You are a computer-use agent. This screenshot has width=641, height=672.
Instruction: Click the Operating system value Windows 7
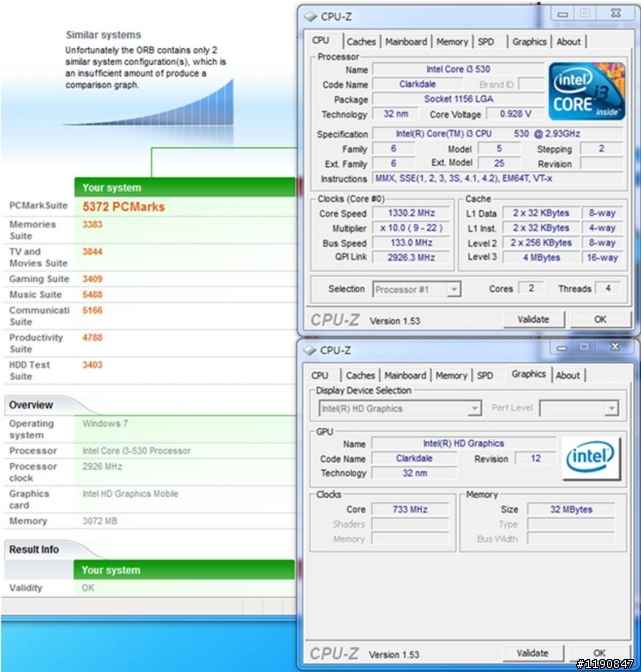point(105,423)
